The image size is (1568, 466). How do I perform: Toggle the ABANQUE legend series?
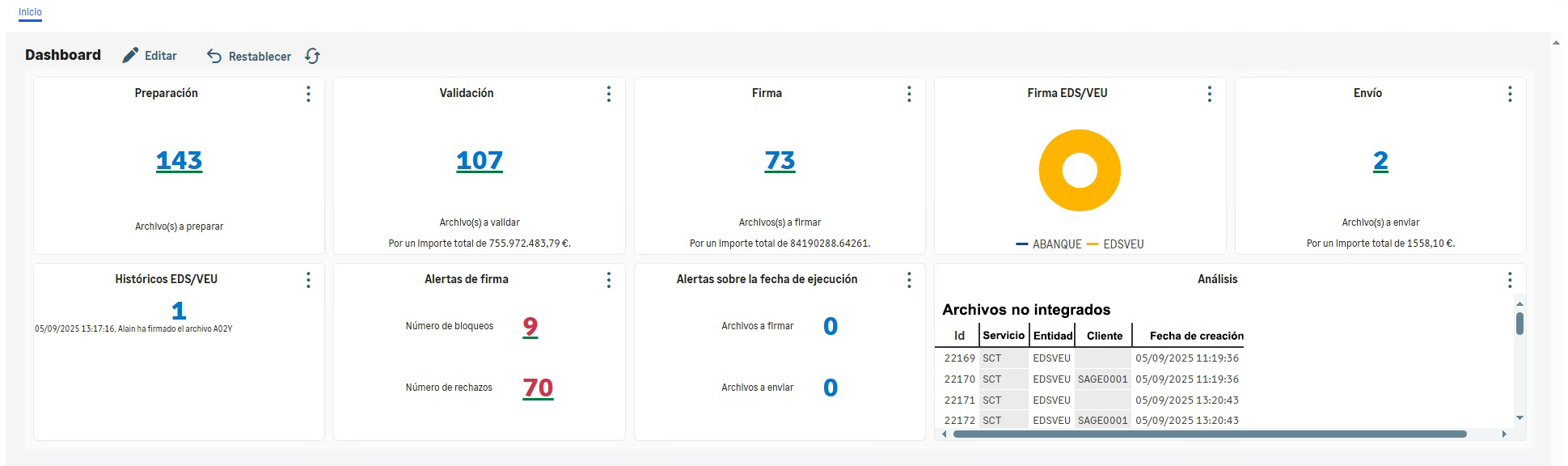tap(1049, 244)
